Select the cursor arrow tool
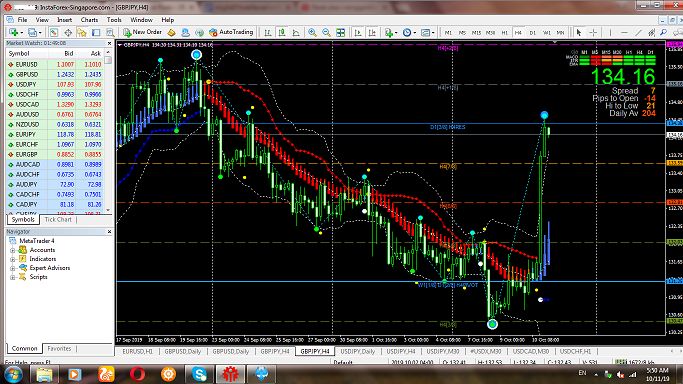Image resolution: width=683 pixels, height=384 pixels. tap(578, 32)
